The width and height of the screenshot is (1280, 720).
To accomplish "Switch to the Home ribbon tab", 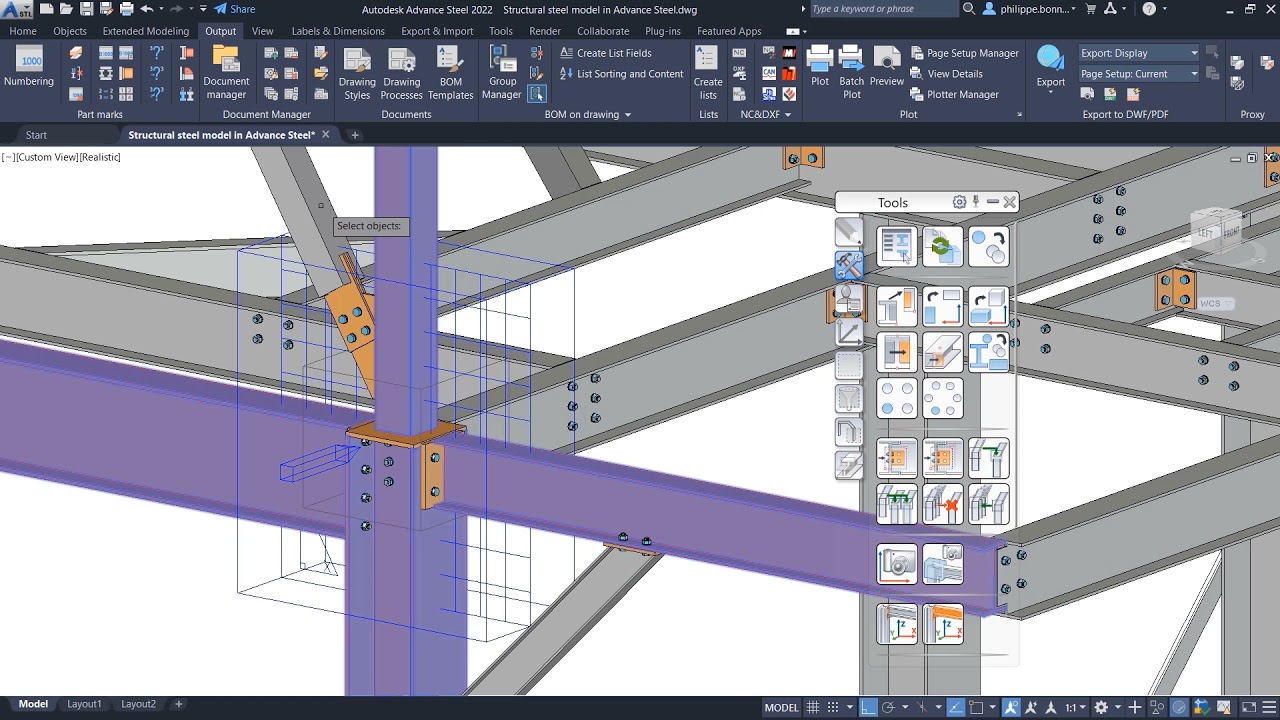I will 23,31.
